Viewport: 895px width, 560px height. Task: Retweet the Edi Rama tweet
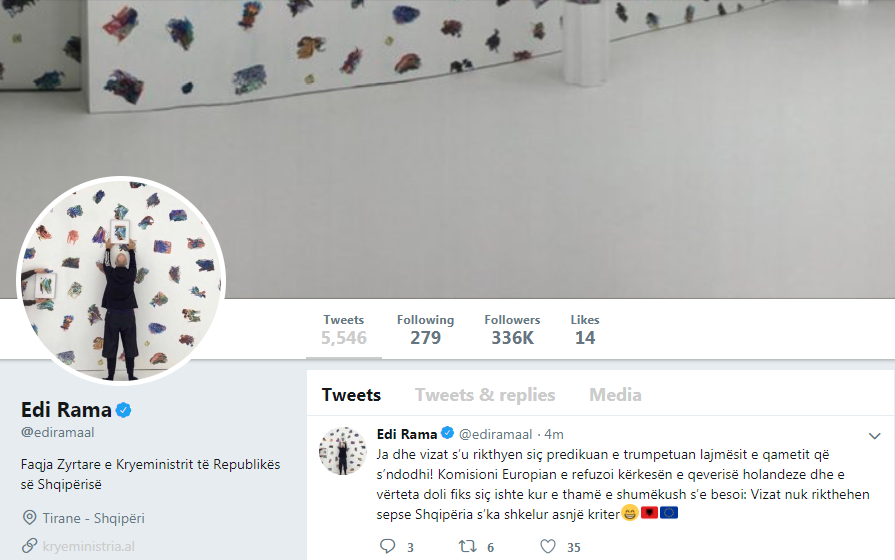[467, 546]
